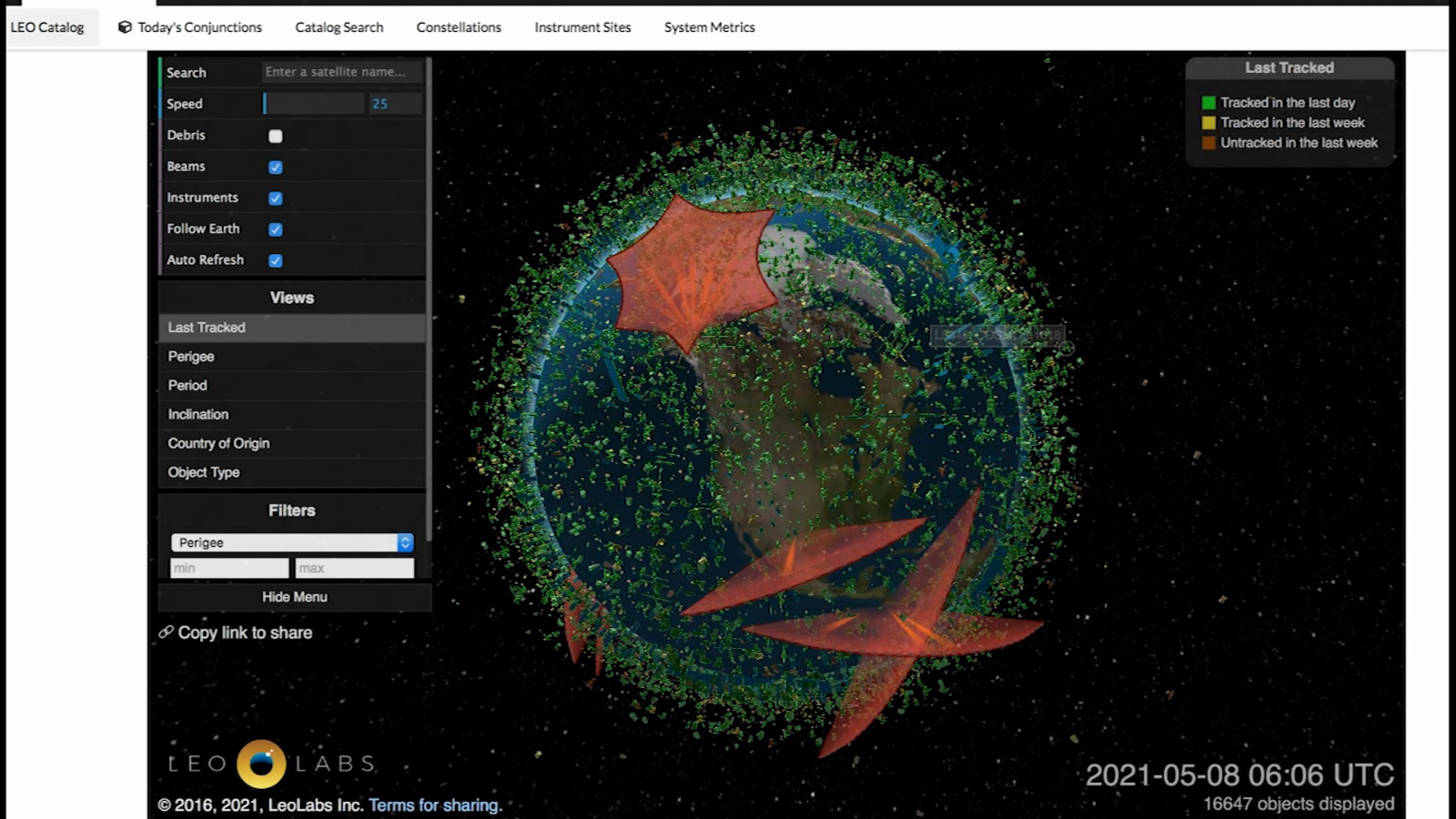
Task: Click the 2021-05-08 06:06 UTC timestamp
Action: point(1239,775)
